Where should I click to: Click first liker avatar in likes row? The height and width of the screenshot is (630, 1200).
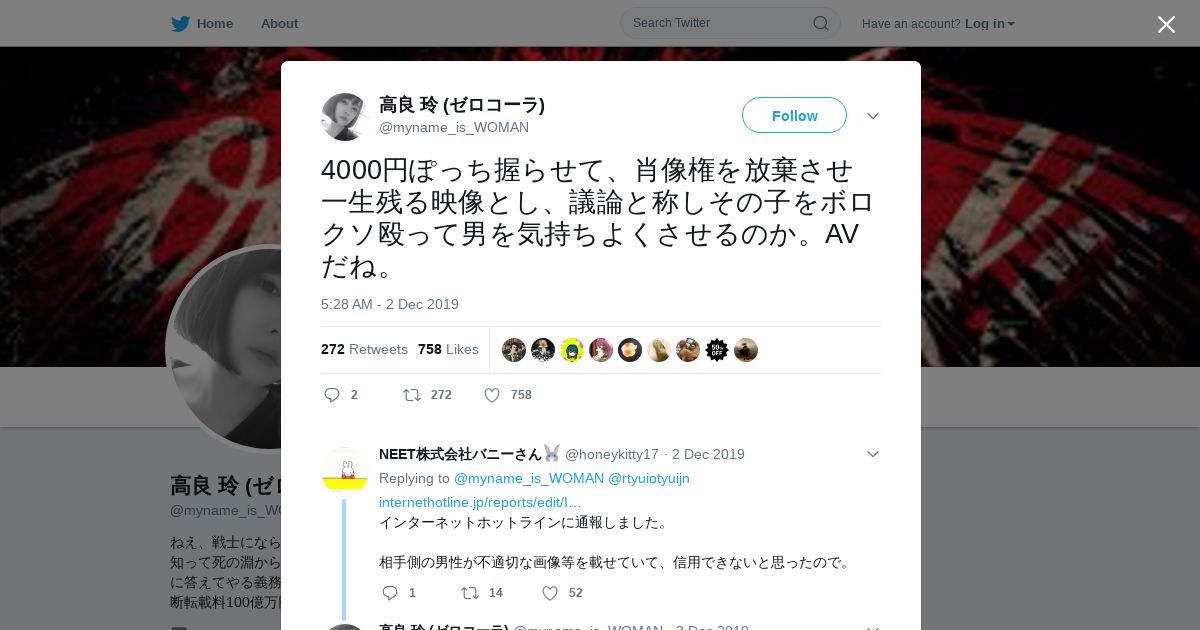pyautogui.click(x=514, y=350)
